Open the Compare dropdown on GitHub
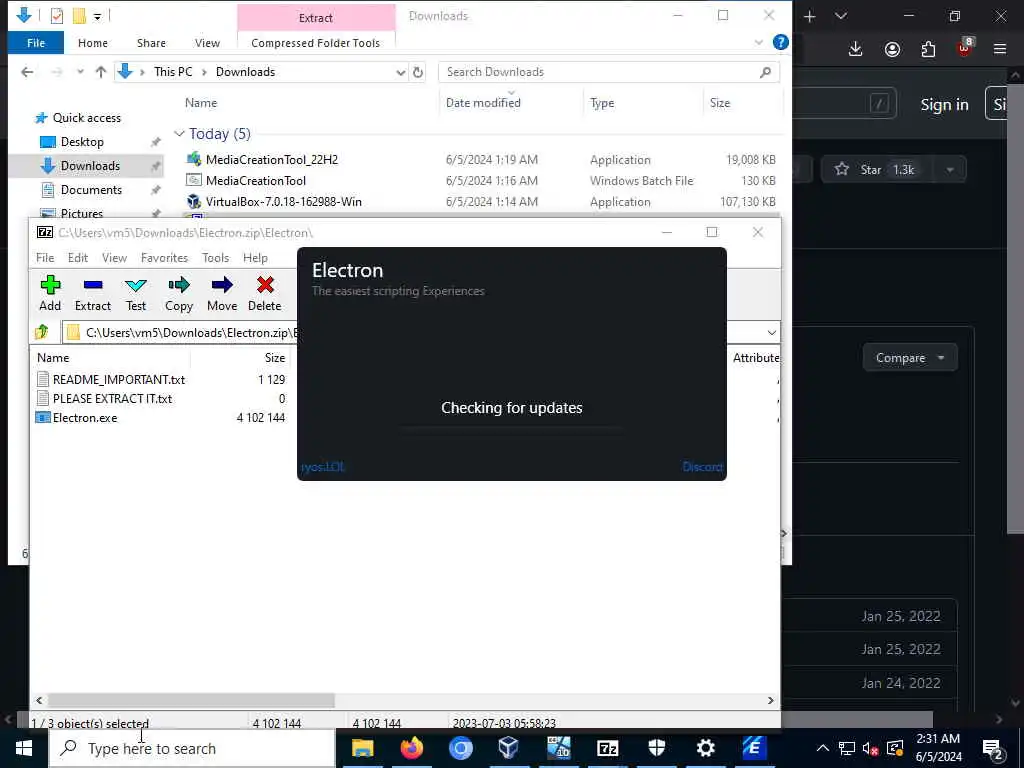Viewport: 1024px width, 768px height. [910, 358]
